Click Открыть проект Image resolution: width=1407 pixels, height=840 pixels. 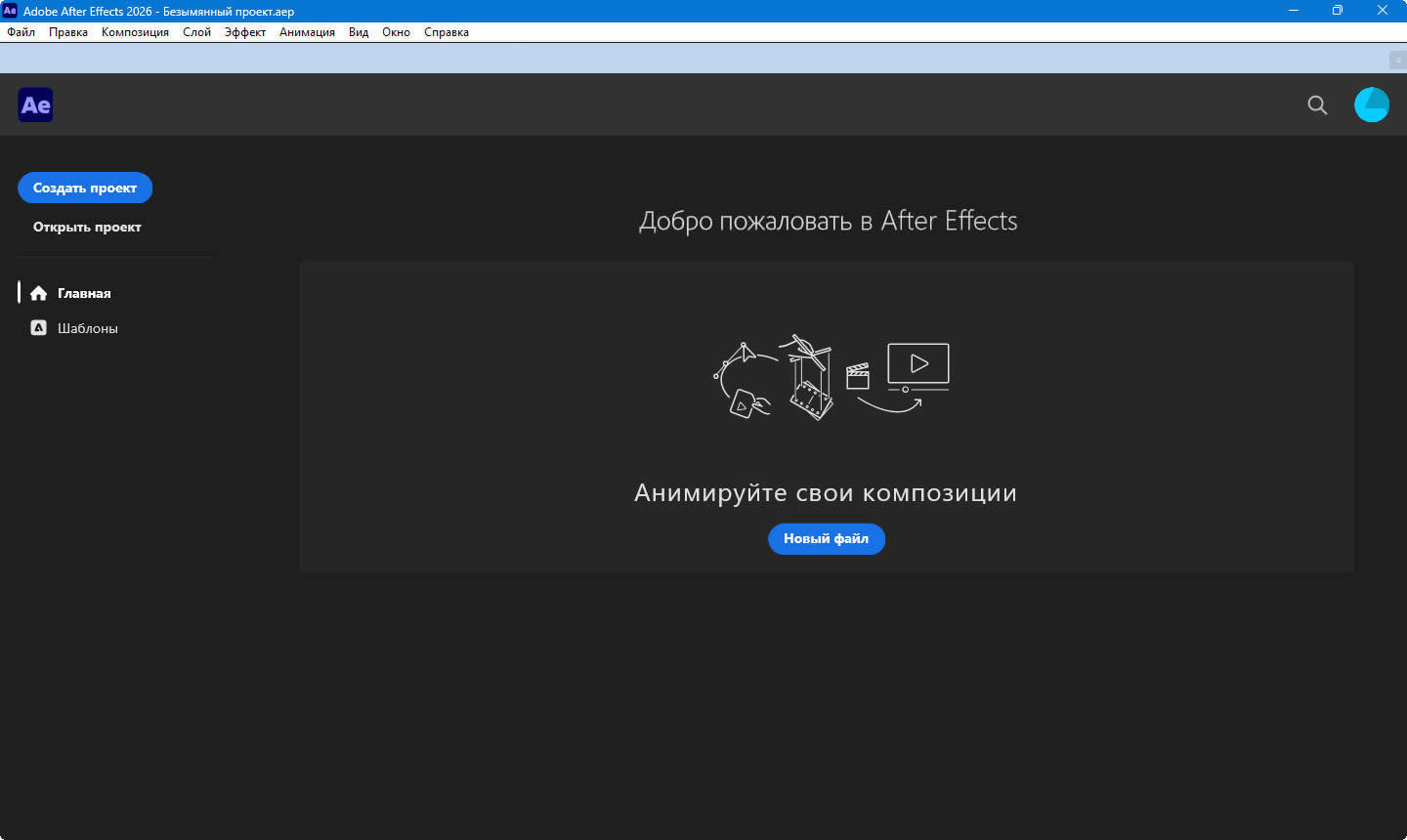87,227
